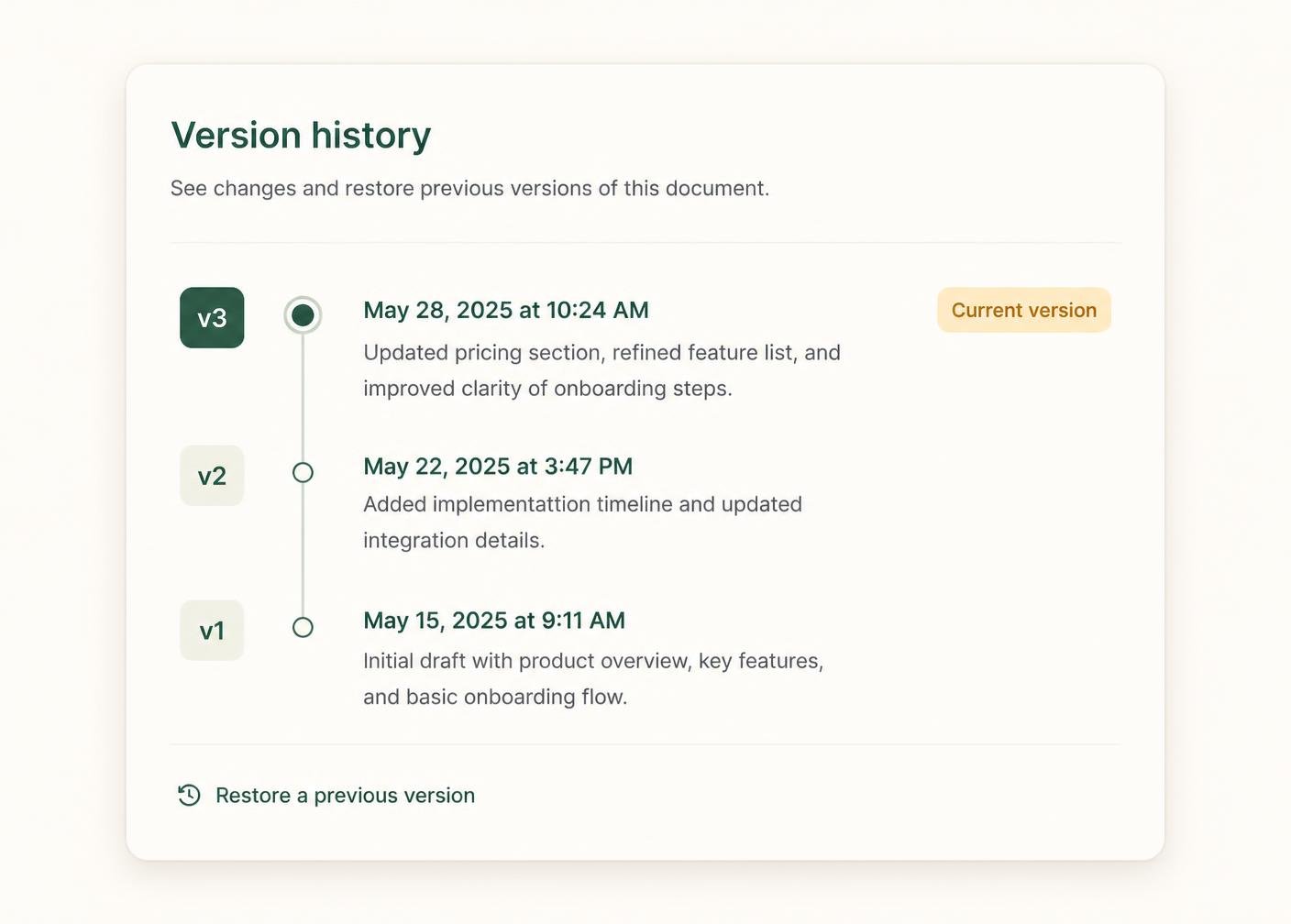The image size is (1291, 924).
Task: Click the Version history heading
Action: pyautogui.click(x=301, y=135)
